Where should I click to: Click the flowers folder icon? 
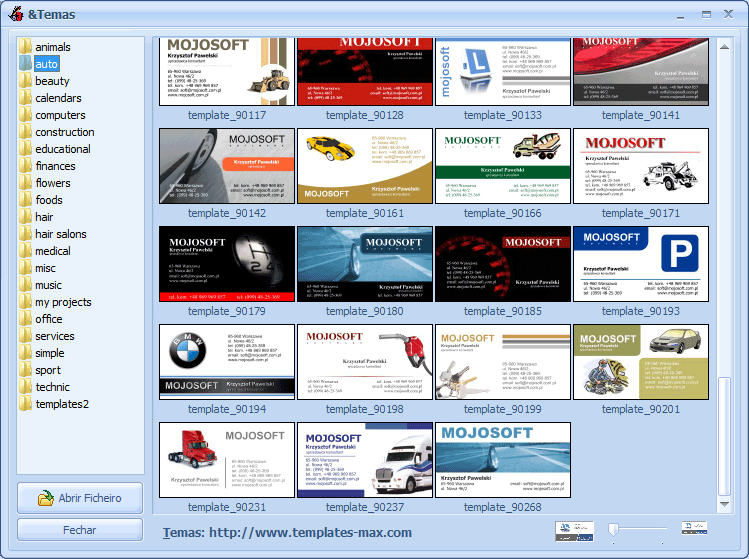(x=25, y=183)
